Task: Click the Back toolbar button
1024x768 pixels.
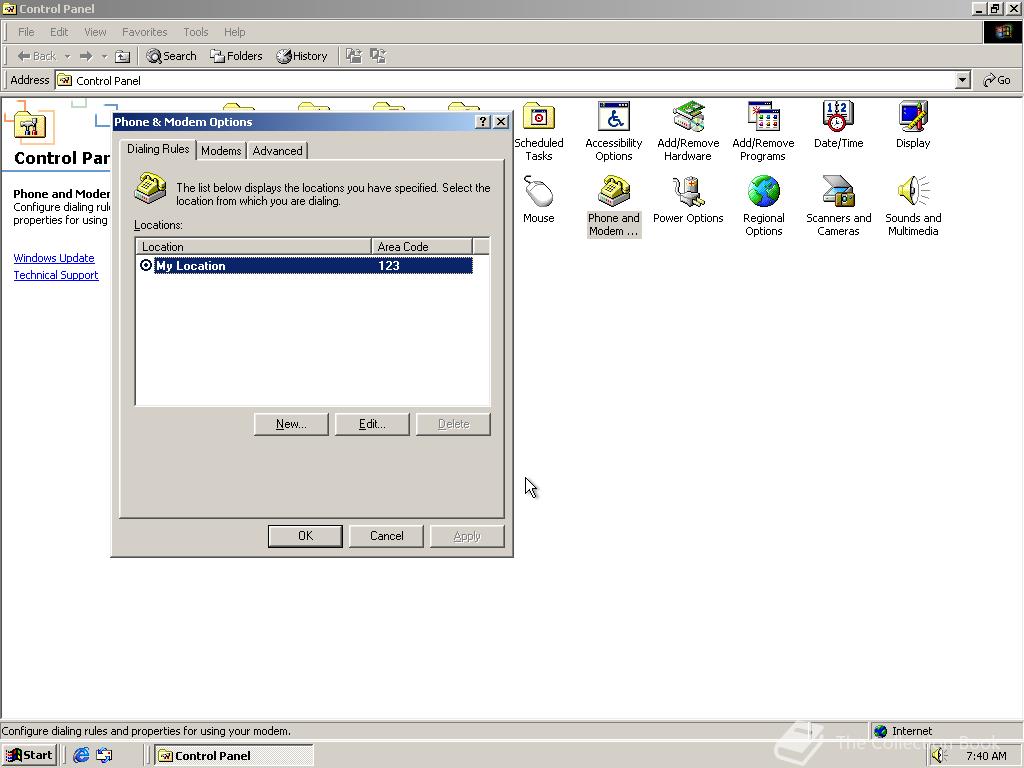Action: pyautogui.click(x=37, y=56)
